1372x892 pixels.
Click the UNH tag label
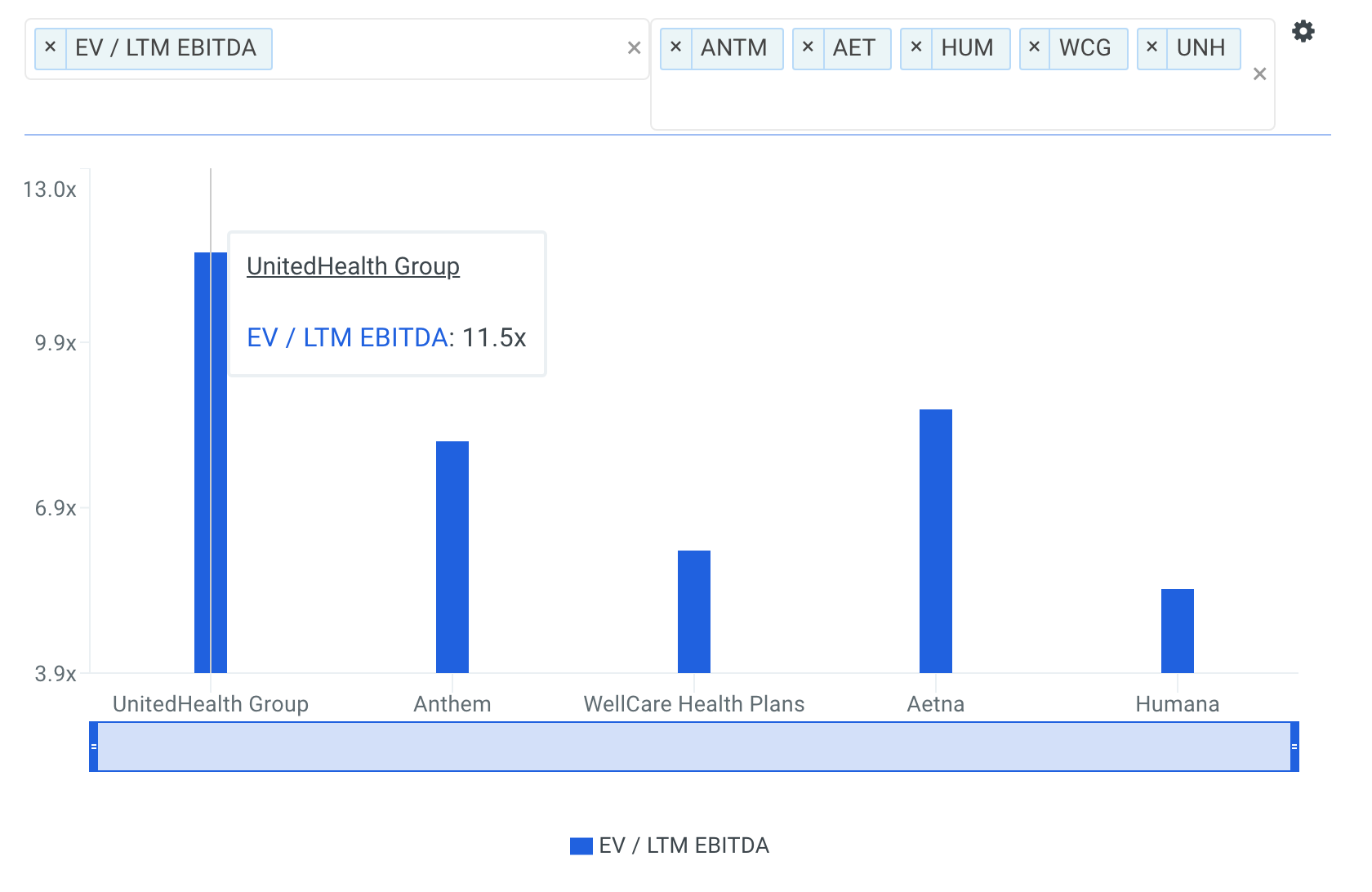(x=1201, y=48)
